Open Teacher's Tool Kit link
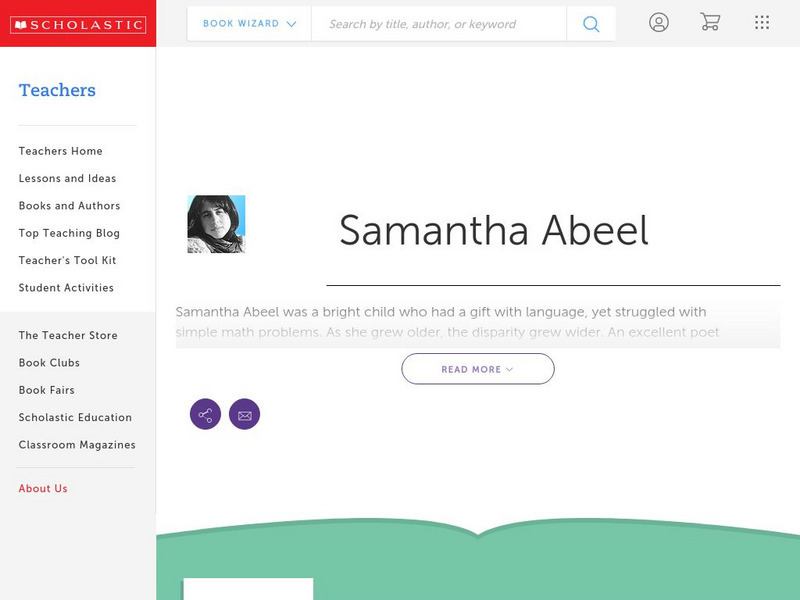Viewport: 800px width, 600px height. (x=67, y=260)
